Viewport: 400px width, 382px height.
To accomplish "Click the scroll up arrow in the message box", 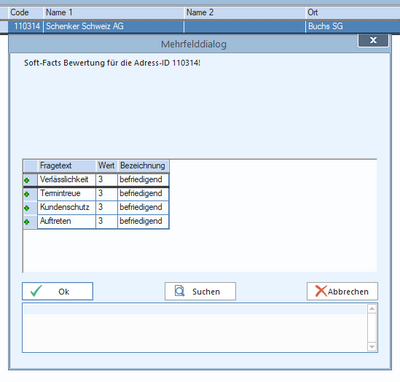I will [x=372, y=309].
